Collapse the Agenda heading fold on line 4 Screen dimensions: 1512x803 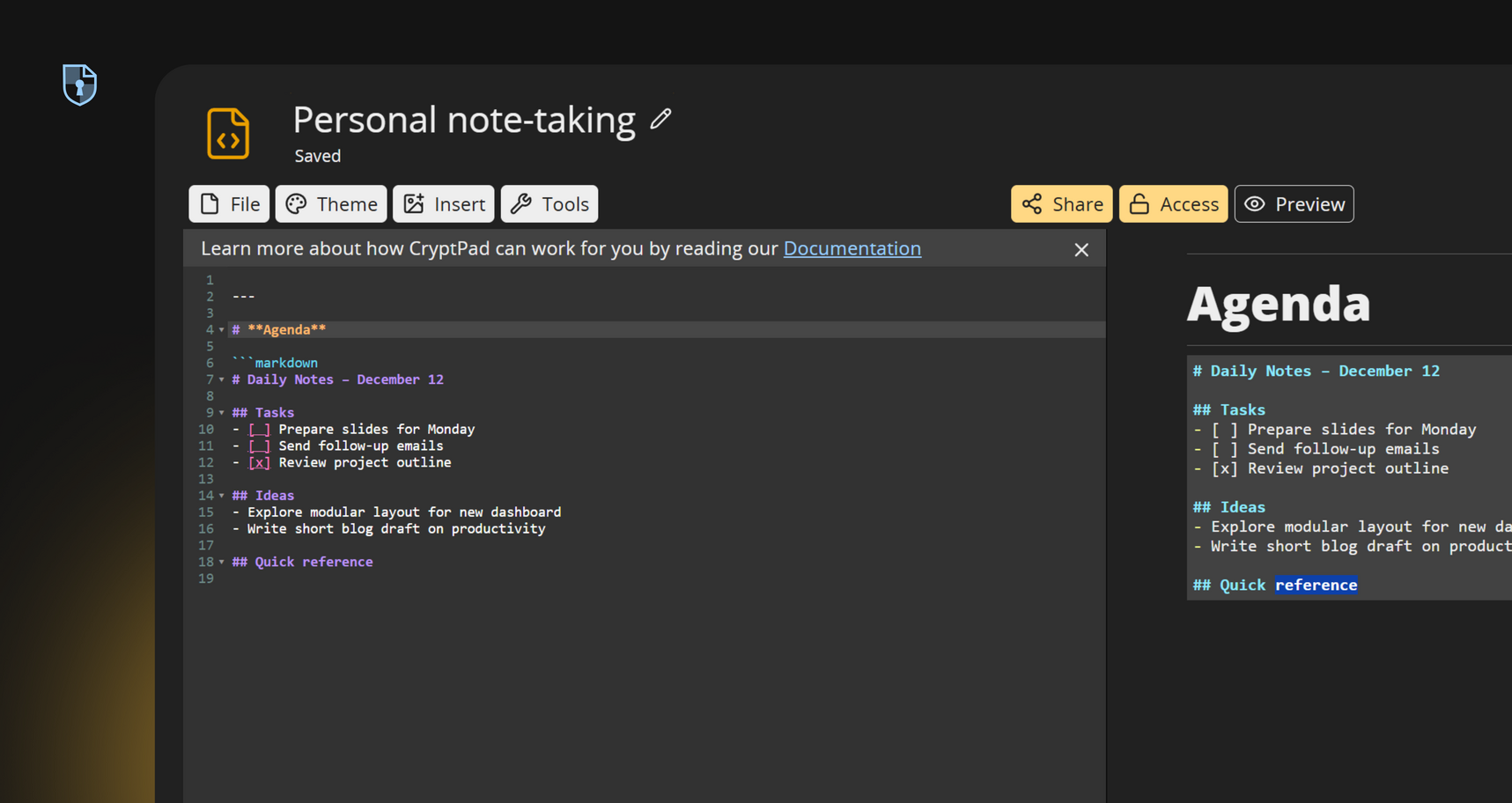tap(222, 330)
